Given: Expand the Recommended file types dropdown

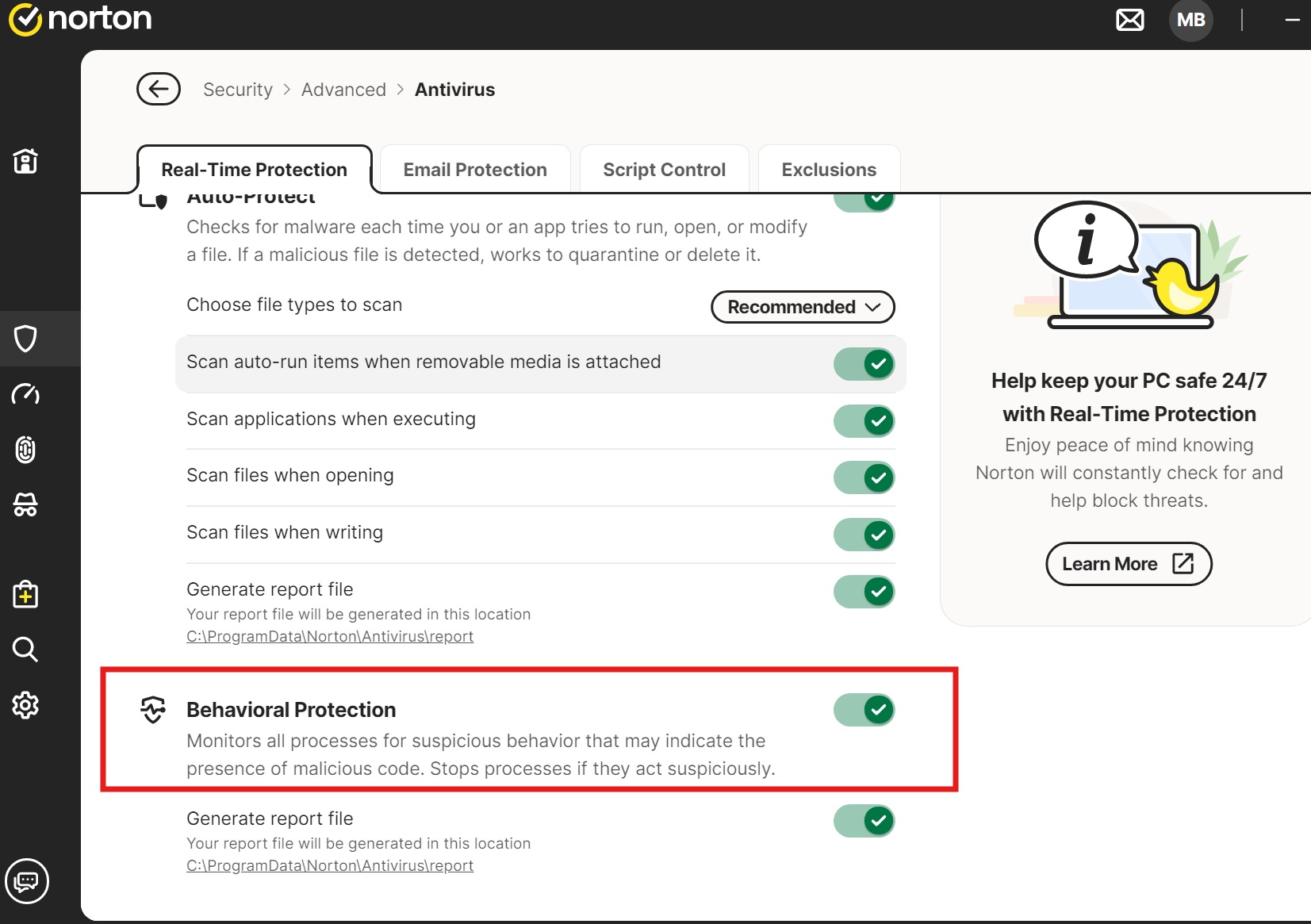Looking at the screenshot, I should [x=803, y=307].
